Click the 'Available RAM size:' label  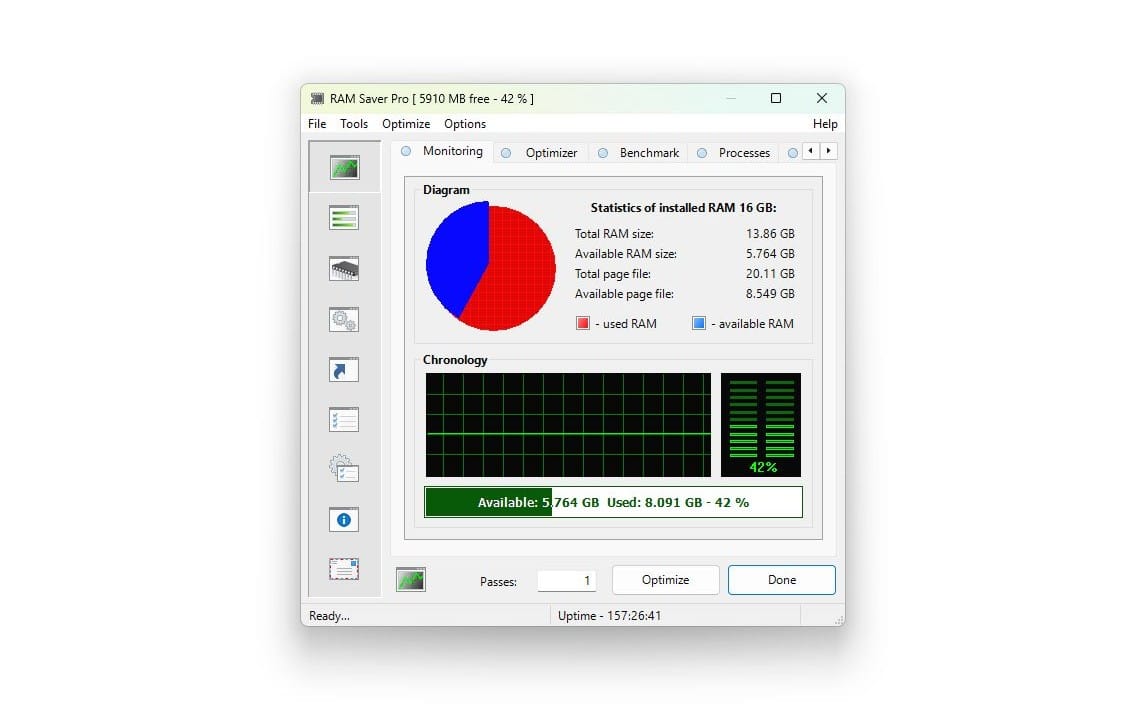coord(626,254)
